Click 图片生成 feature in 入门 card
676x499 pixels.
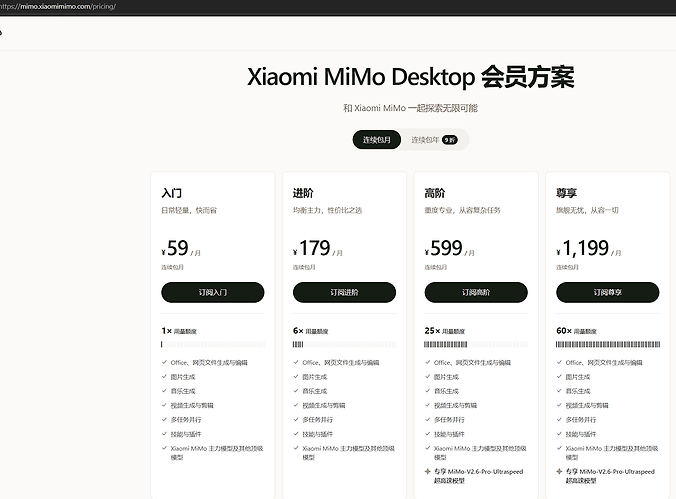183,377
